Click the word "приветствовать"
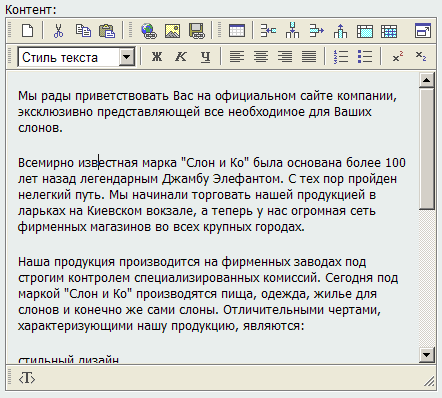442x398 pixels. [x=122, y=96]
